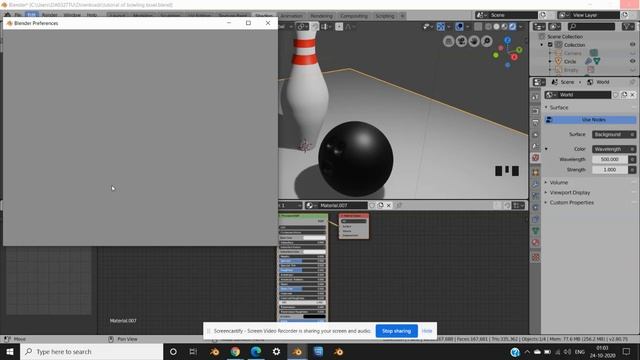This screenshot has height=360, width=640.
Task: Open the Color Wavelength input dropdown
Action: (614, 149)
